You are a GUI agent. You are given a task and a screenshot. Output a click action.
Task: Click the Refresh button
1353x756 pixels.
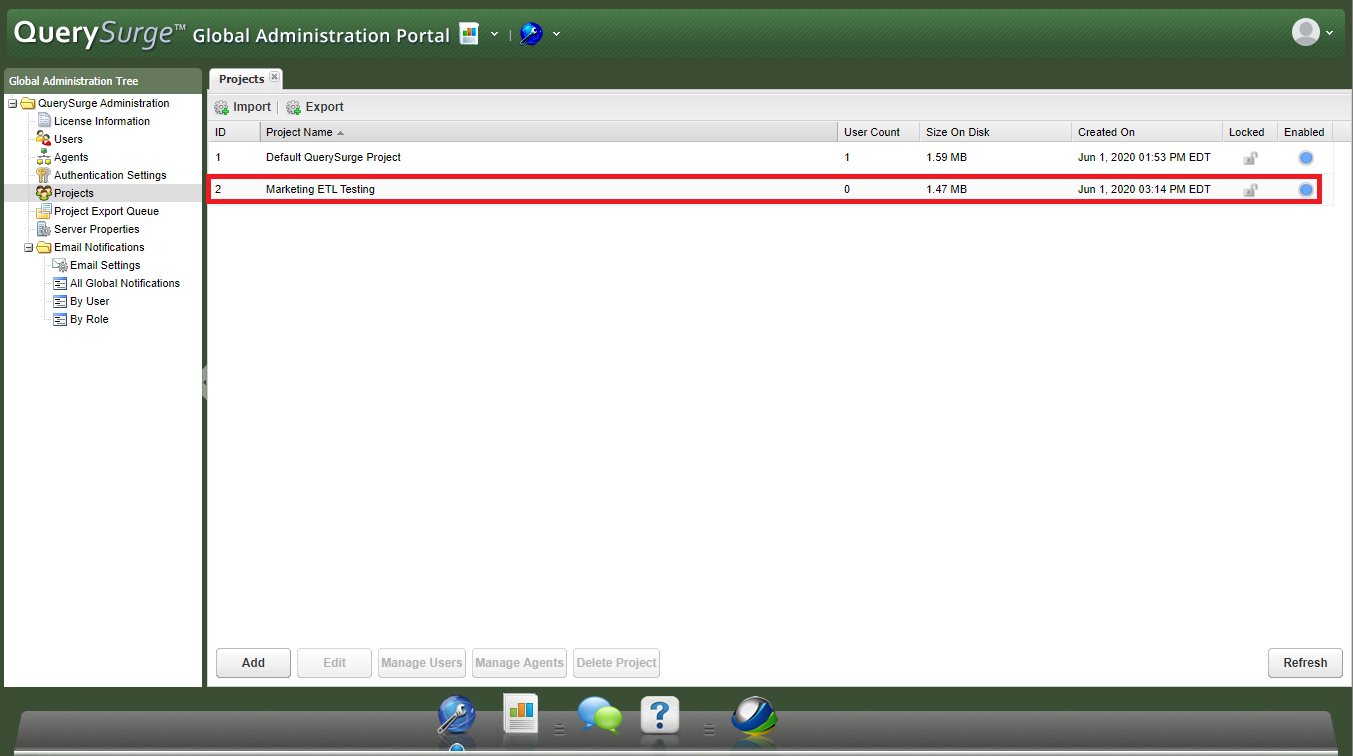click(1304, 662)
